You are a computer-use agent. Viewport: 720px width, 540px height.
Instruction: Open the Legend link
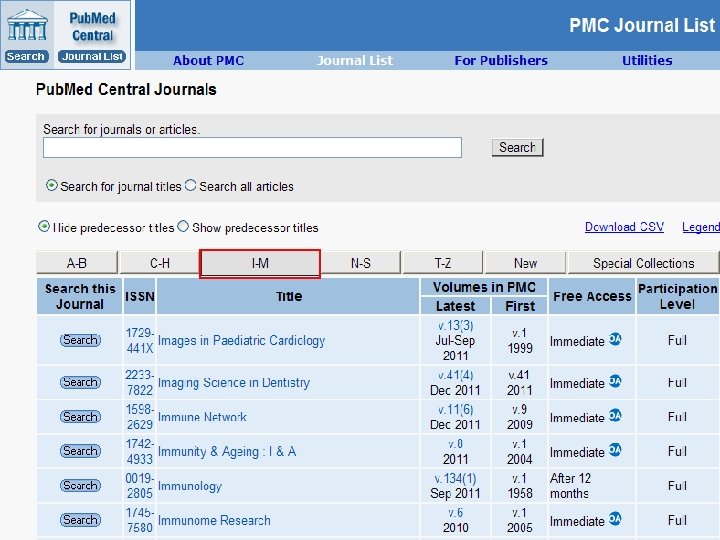click(x=701, y=227)
